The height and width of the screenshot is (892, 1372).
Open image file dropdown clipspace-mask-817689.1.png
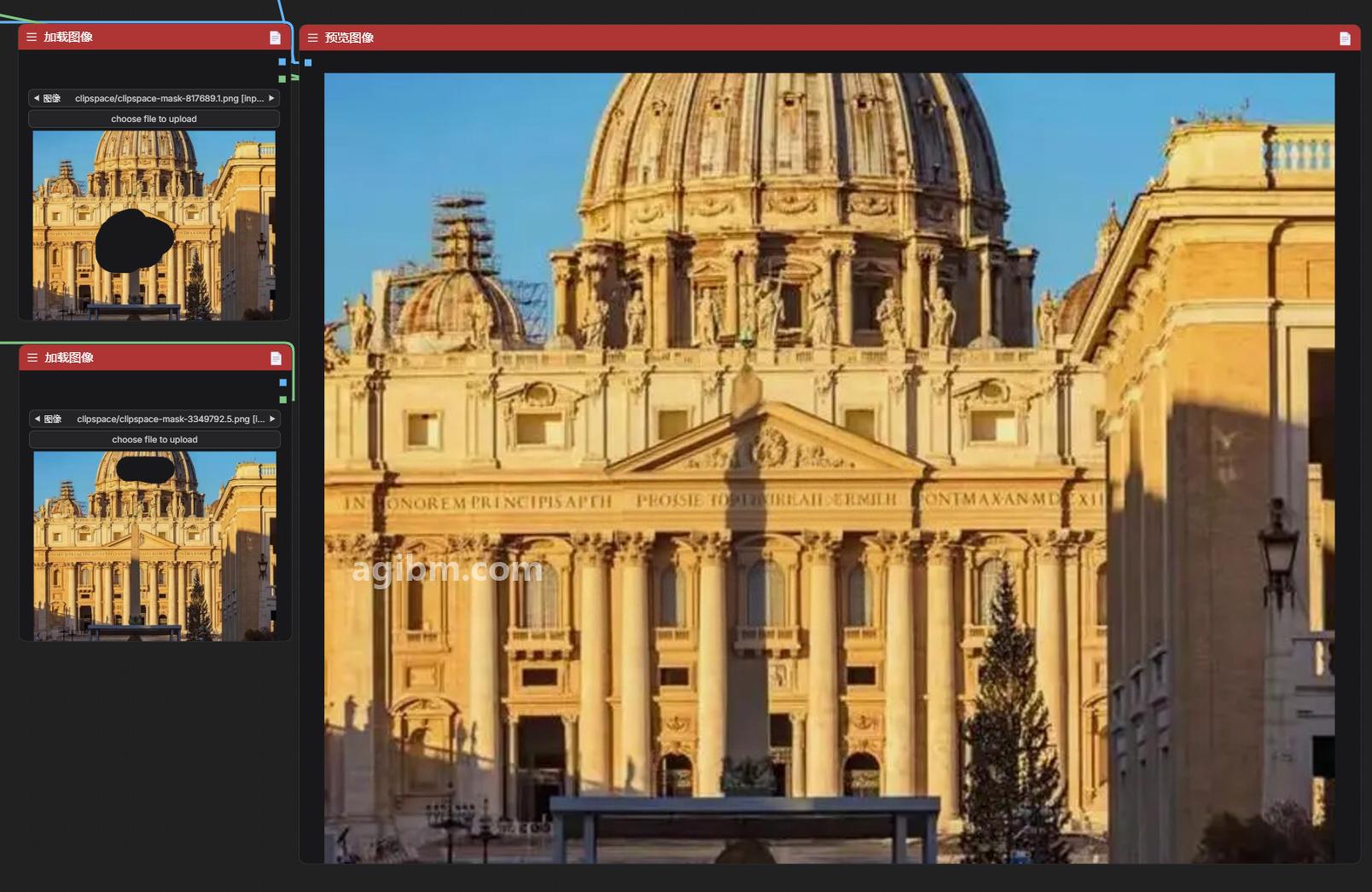click(x=154, y=98)
